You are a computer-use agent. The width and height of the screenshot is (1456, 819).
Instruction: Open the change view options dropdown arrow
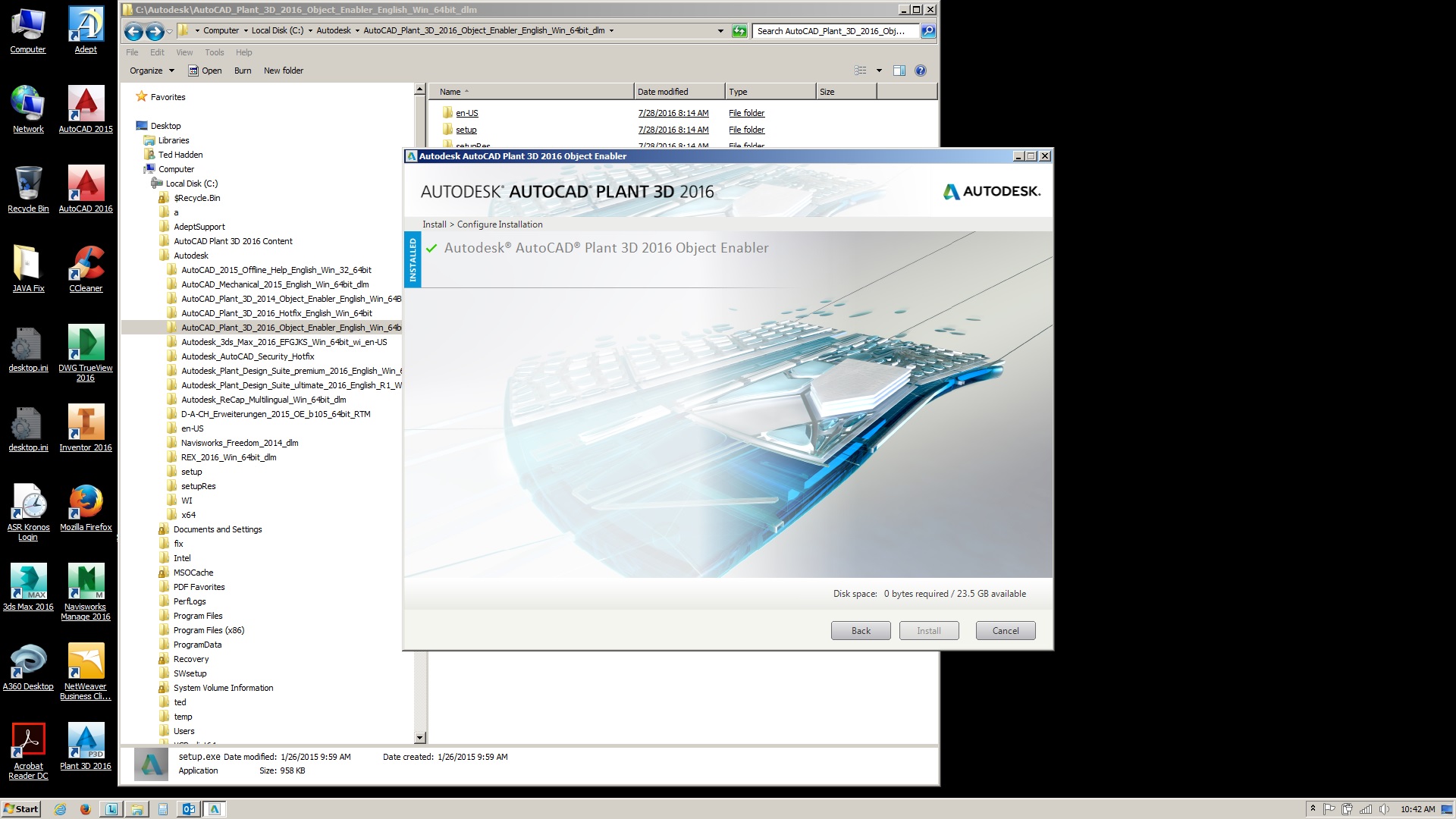[879, 71]
